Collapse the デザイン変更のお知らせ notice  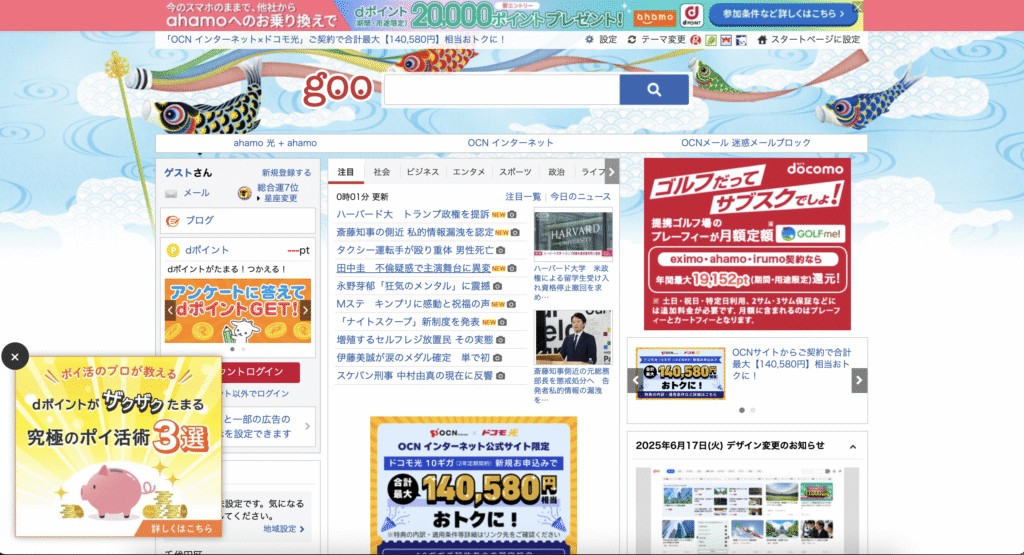(853, 446)
